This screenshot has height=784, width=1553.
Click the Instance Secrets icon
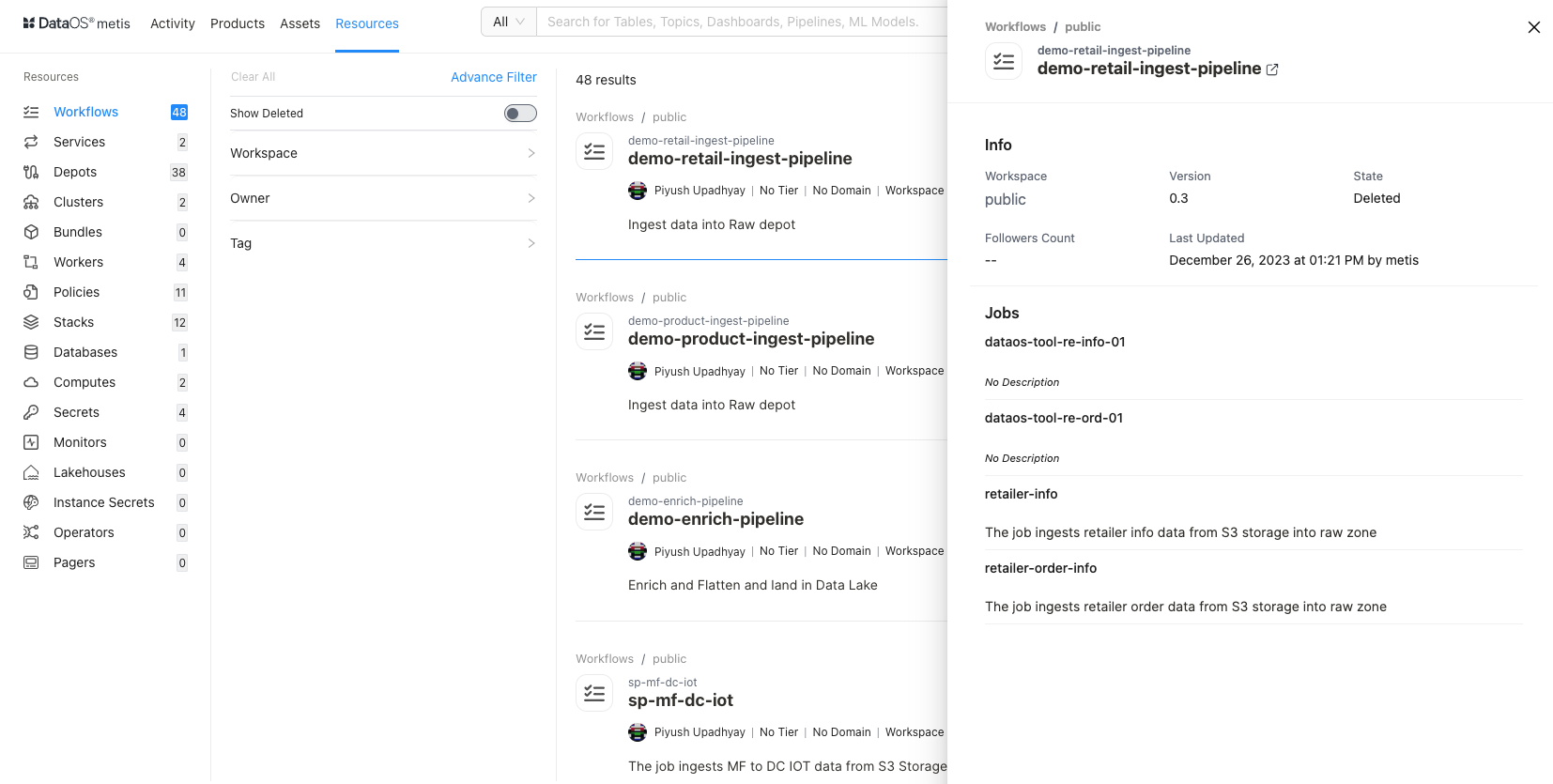(x=31, y=502)
